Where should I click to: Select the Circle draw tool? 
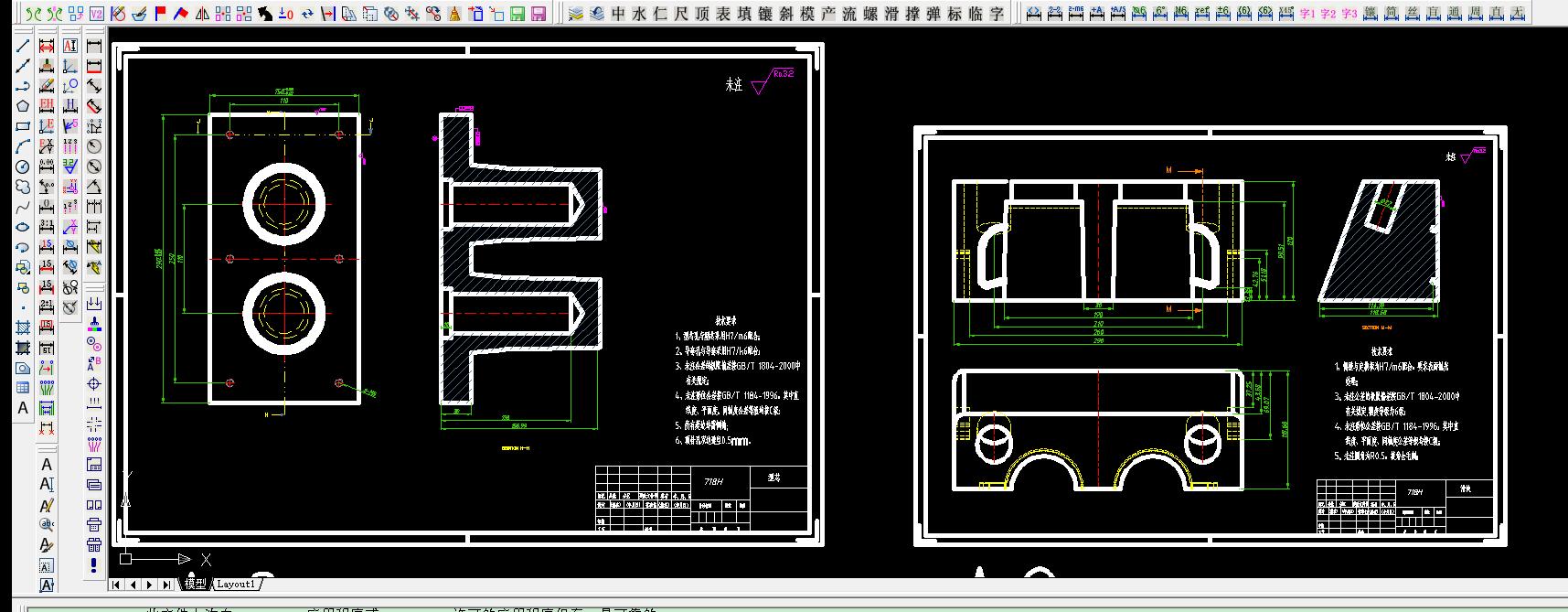coord(23,166)
